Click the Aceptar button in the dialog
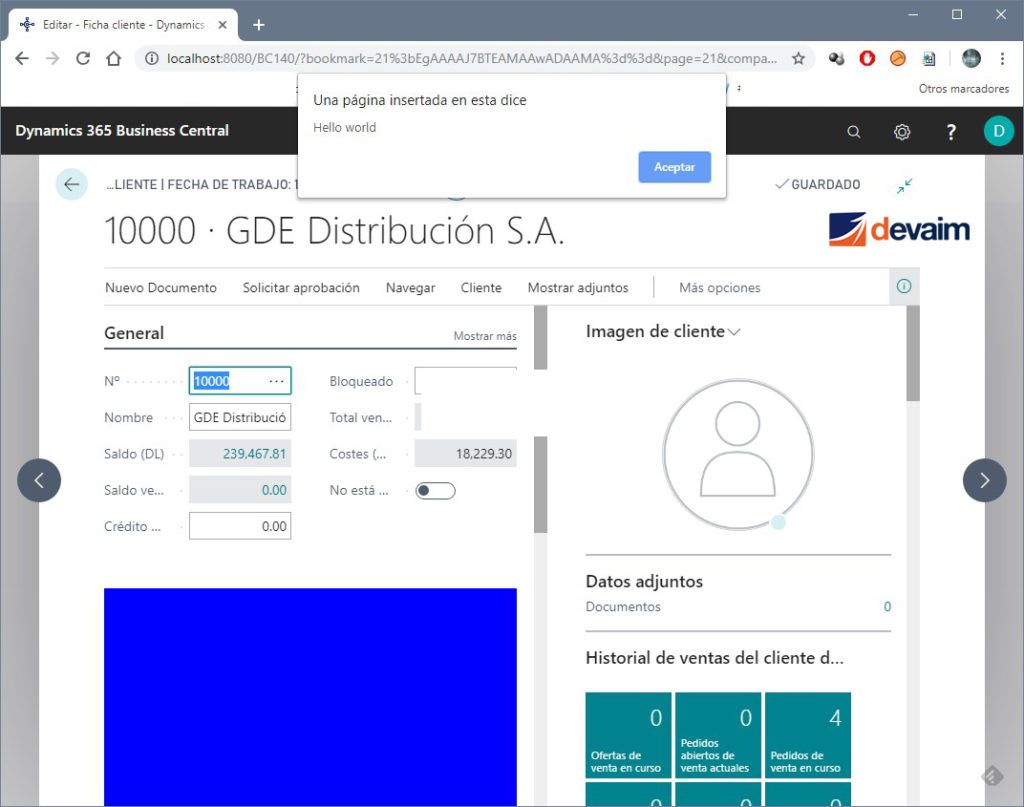 click(x=674, y=167)
